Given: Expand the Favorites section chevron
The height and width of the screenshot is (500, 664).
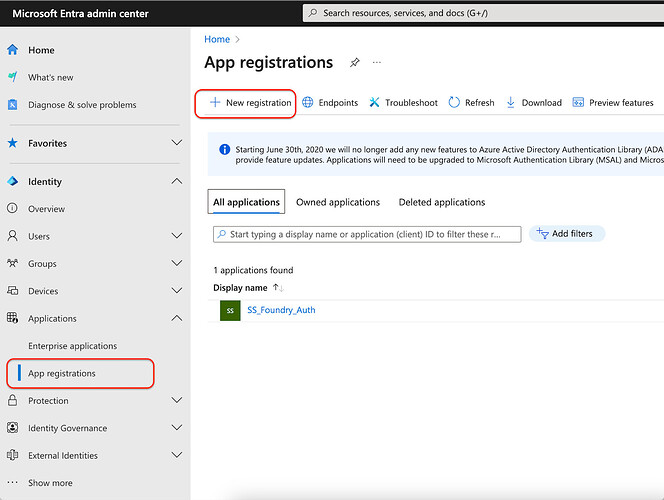Looking at the screenshot, I should (177, 143).
